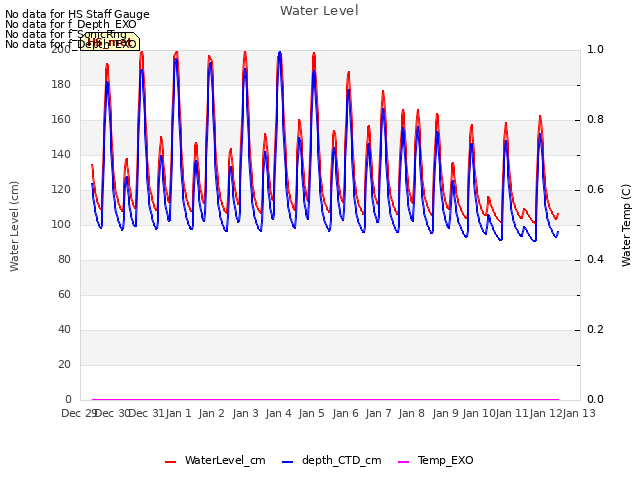Click the blue depth_CTD_cm legend swatch

[x=287, y=462]
